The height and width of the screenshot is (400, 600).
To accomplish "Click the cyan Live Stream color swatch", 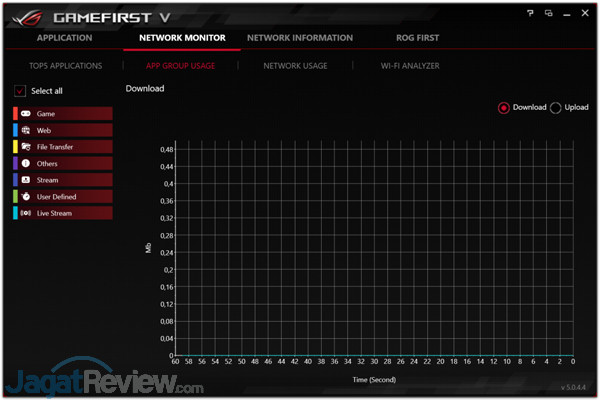I will pyautogui.click(x=15, y=213).
